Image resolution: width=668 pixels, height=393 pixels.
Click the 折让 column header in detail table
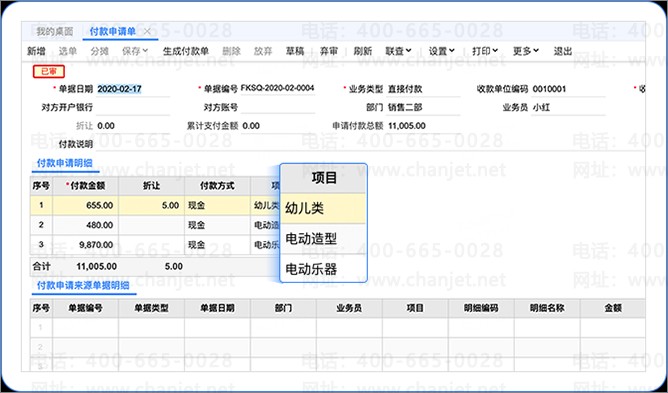coord(151,186)
